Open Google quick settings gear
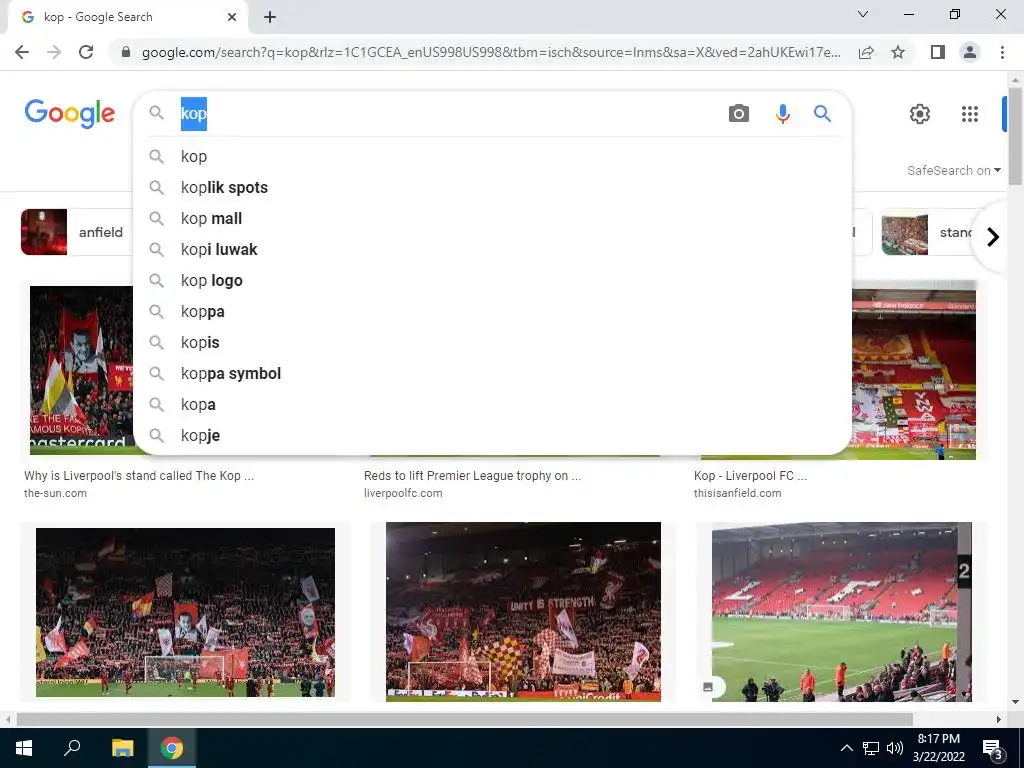Viewport: 1024px width, 768px height. click(920, 114)
